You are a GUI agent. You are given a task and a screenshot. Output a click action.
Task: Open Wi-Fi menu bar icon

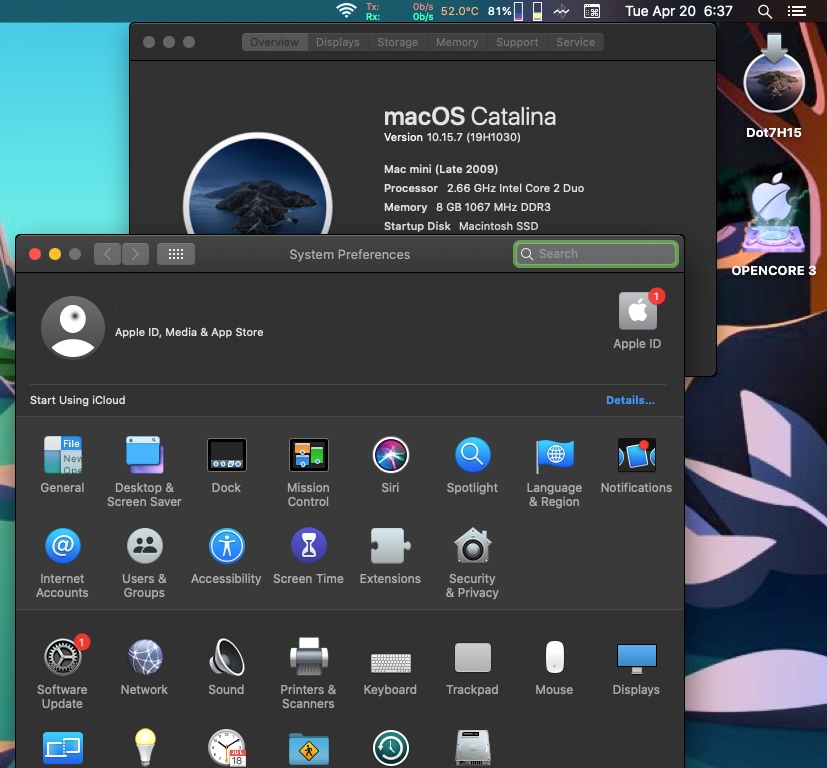tap(347, 11)
